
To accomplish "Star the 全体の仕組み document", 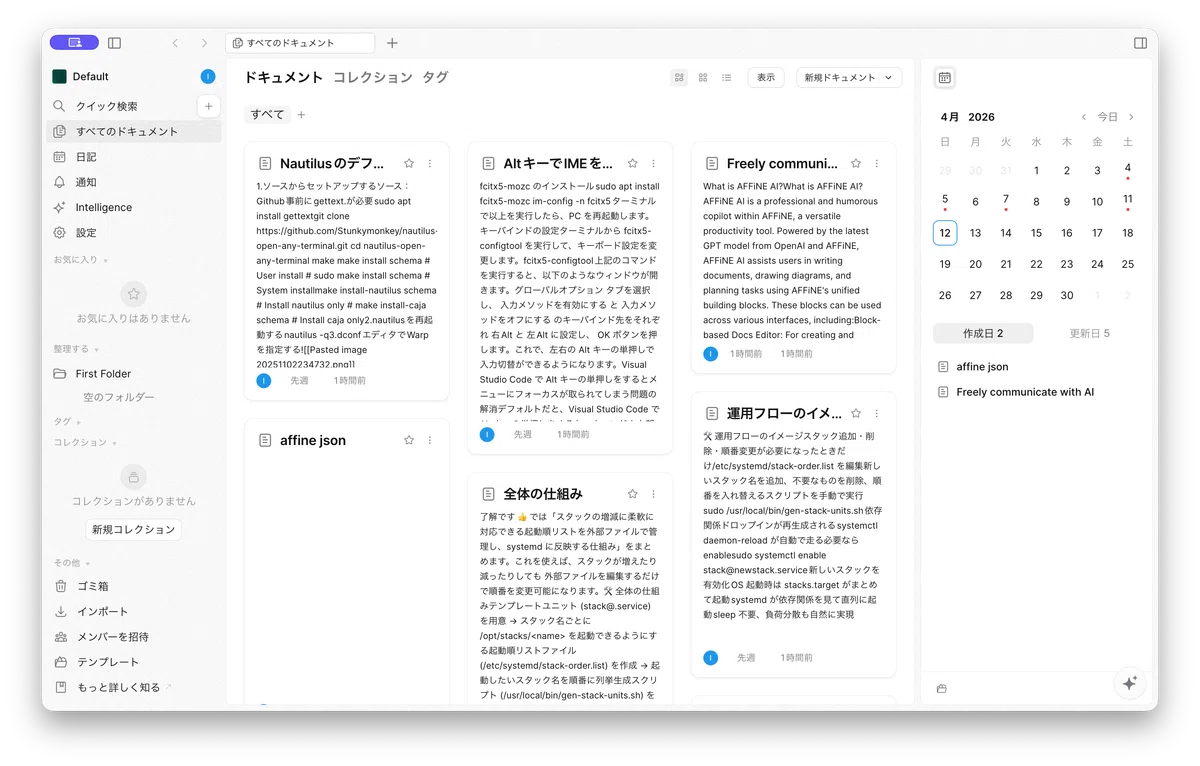I will [x=632, y=494].
